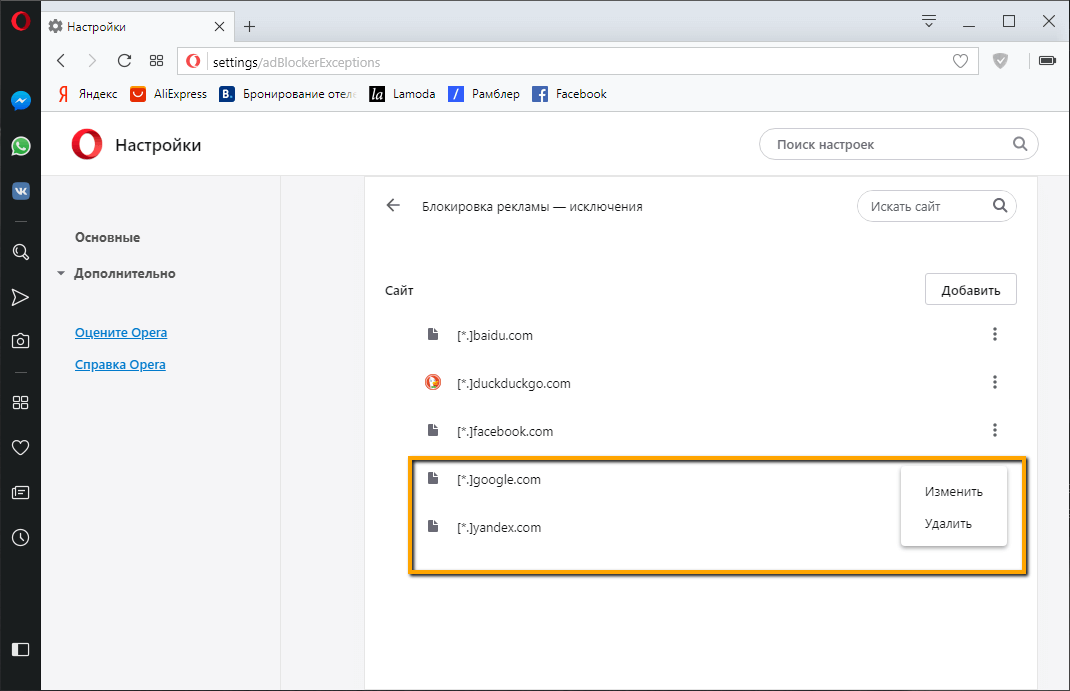Click the ad blocker shield icon
This screenshot has height=691, width=1070.
1000,61
